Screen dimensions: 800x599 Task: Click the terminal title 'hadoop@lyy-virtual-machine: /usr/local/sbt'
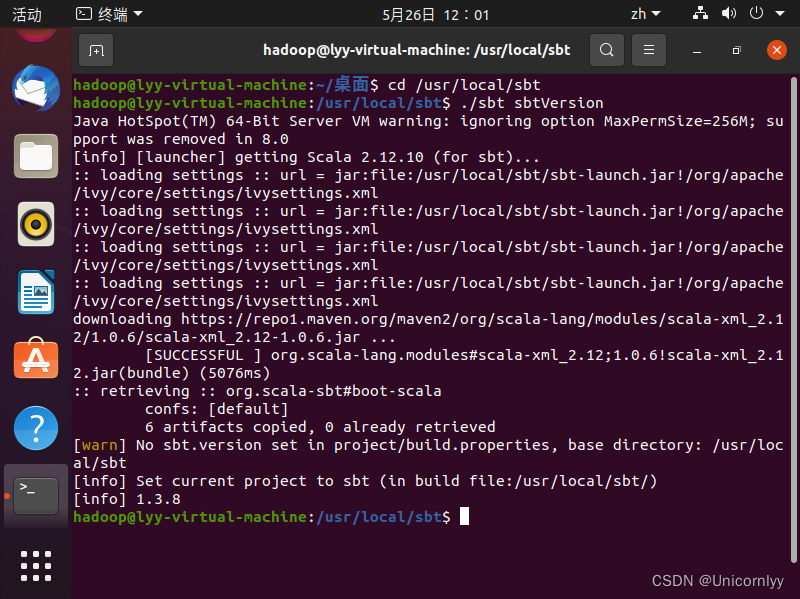pyautogui.click(x=416, y=50)
